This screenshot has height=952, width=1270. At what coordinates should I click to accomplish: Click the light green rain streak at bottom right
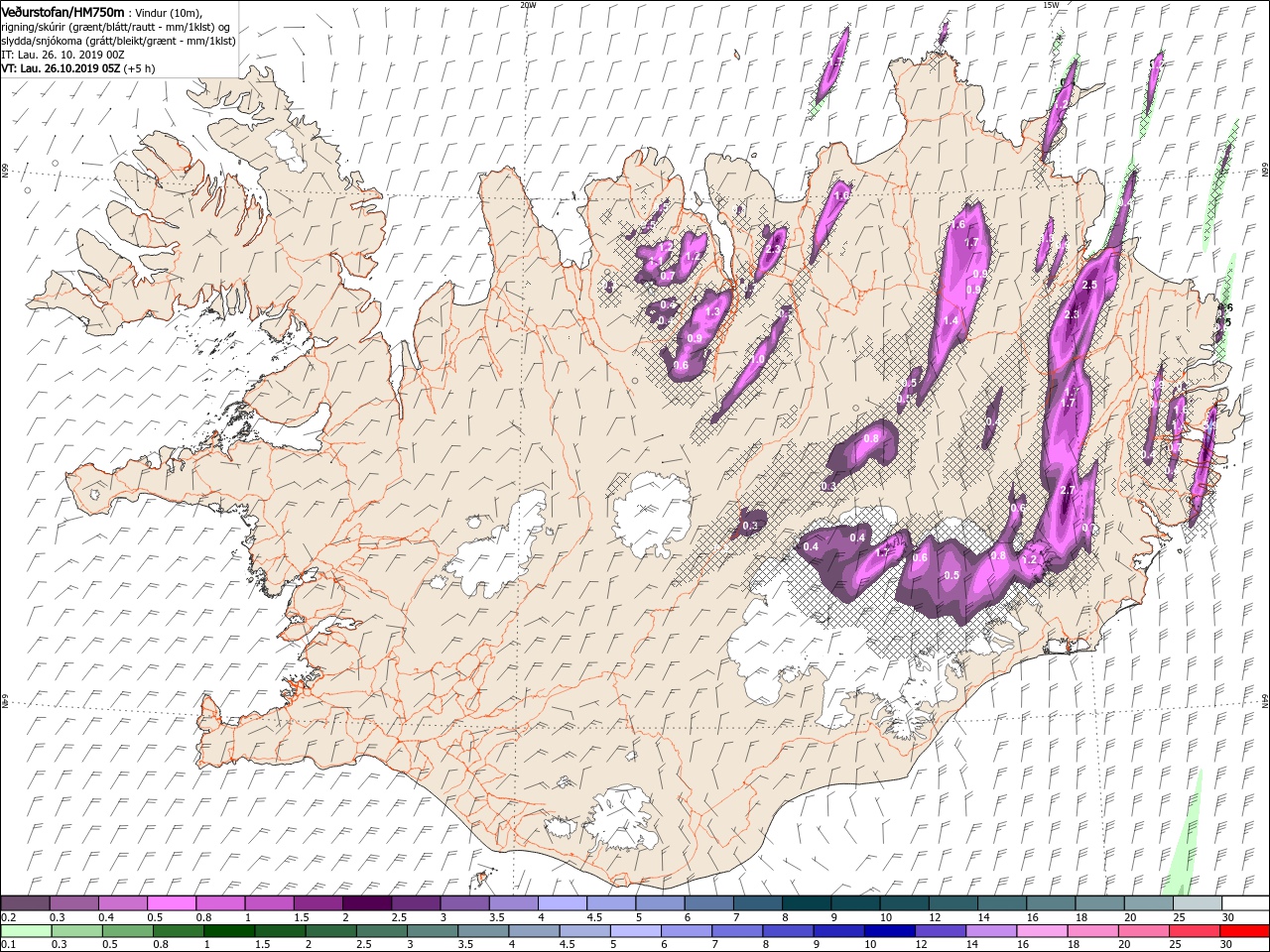(1184, 843)
